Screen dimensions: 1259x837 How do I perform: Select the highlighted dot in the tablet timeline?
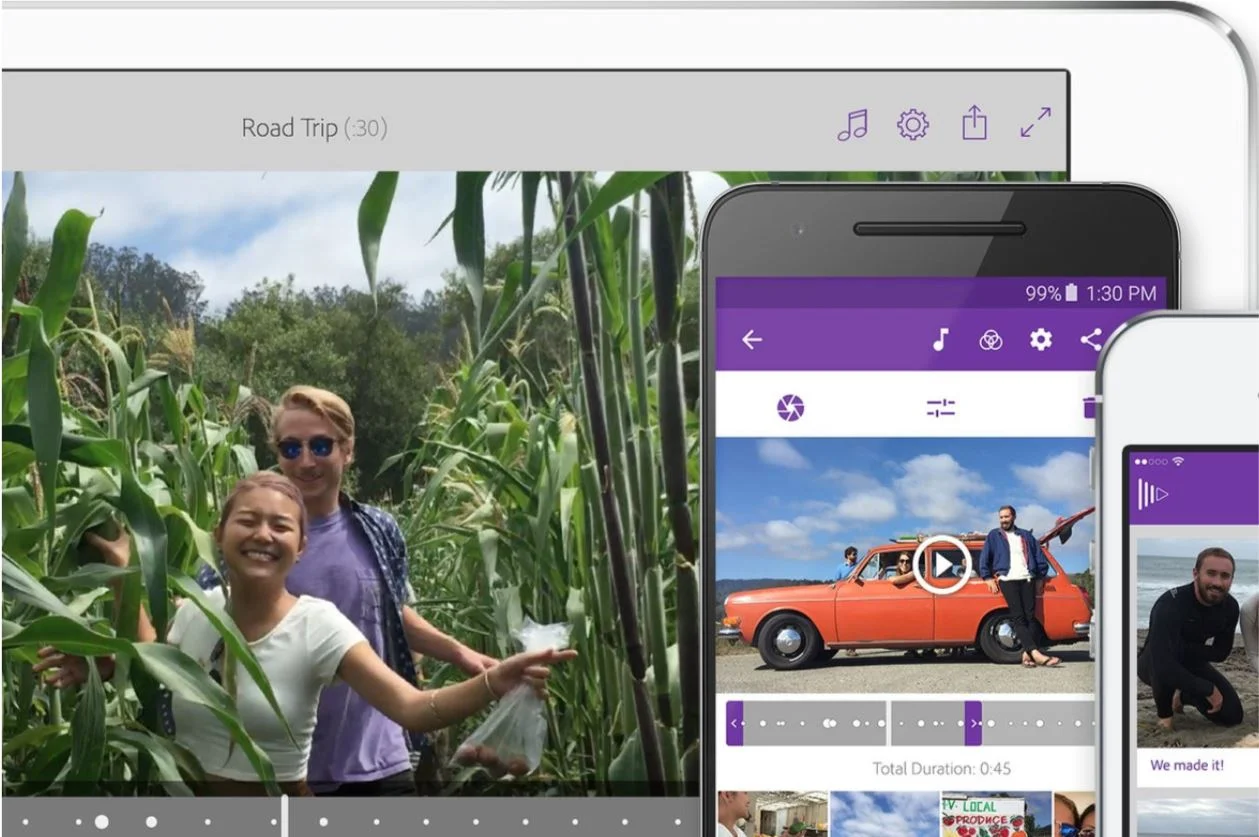pyautogui.click(x=100, y=823)
